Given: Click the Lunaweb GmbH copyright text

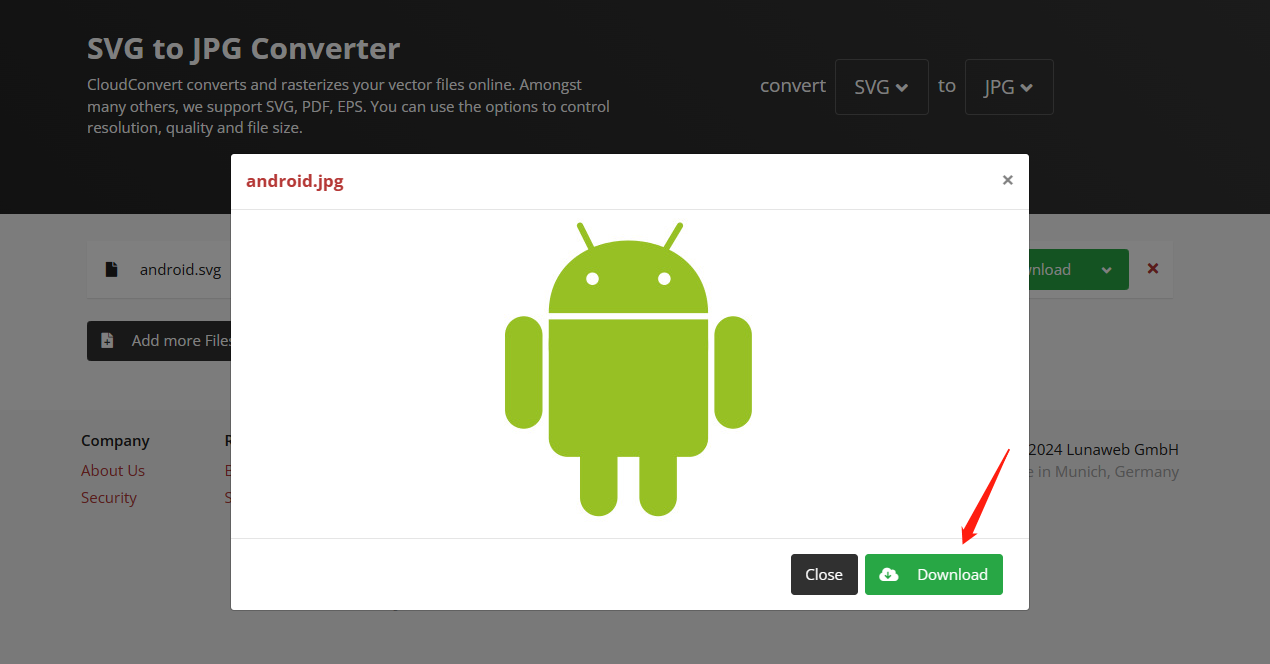Looking at the screenshot, I should pyautogui.click(x=1104, y=449).
